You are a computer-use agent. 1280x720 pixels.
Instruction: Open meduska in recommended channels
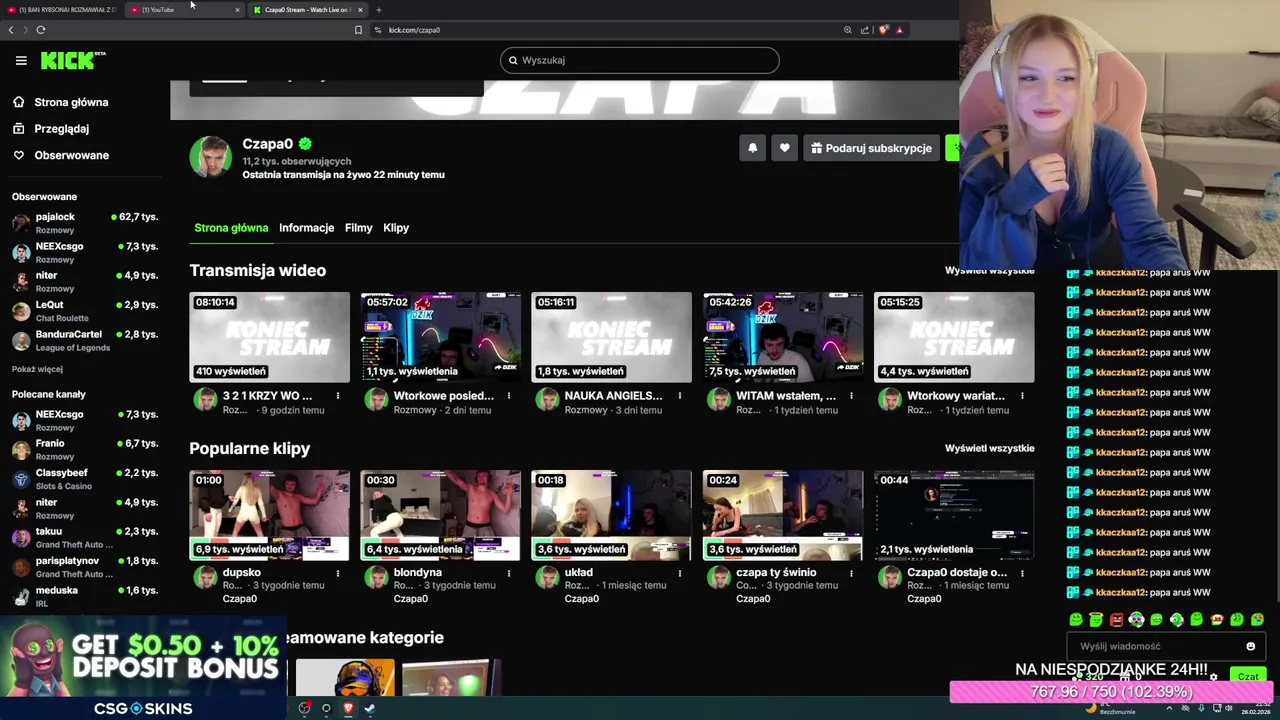click(84, 596)
